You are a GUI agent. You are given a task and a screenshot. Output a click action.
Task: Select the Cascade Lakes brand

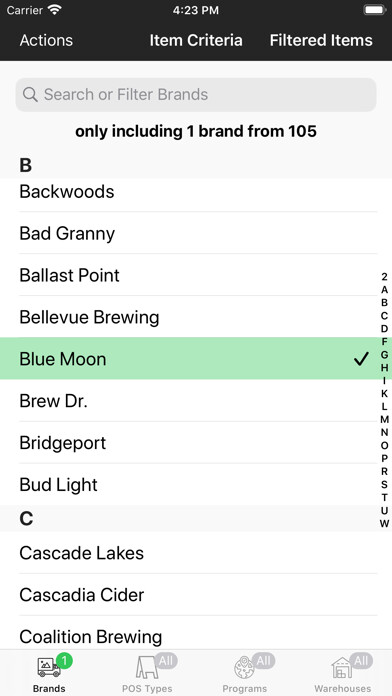click(x=196, y=553)
